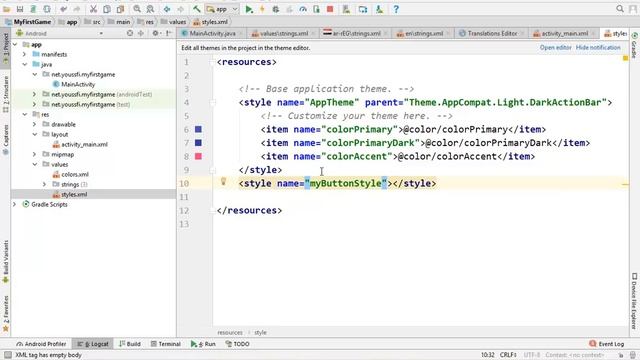The width and height of the screenshot is (640, 360).
Task: Open Android Profiler tool window button
Action: [x=41, y=344]
